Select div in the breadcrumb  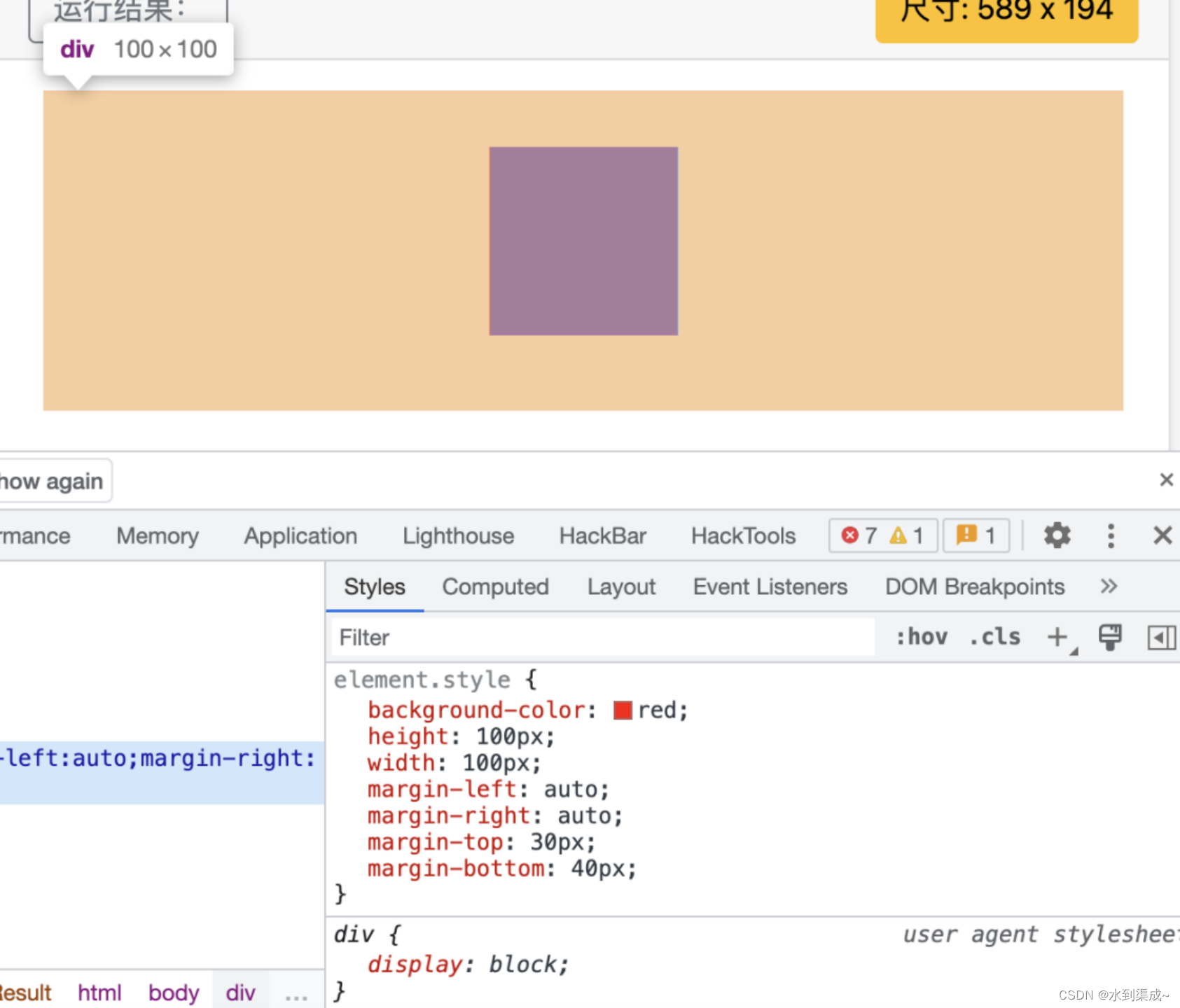tap(240, 993)
